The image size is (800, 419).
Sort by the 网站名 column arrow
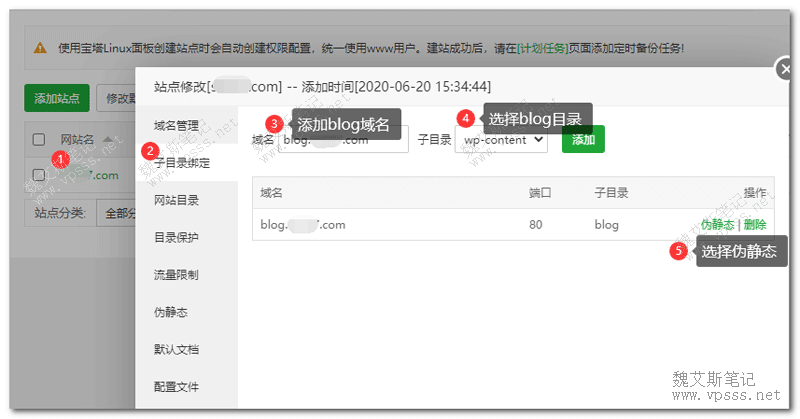pos(108,139)
